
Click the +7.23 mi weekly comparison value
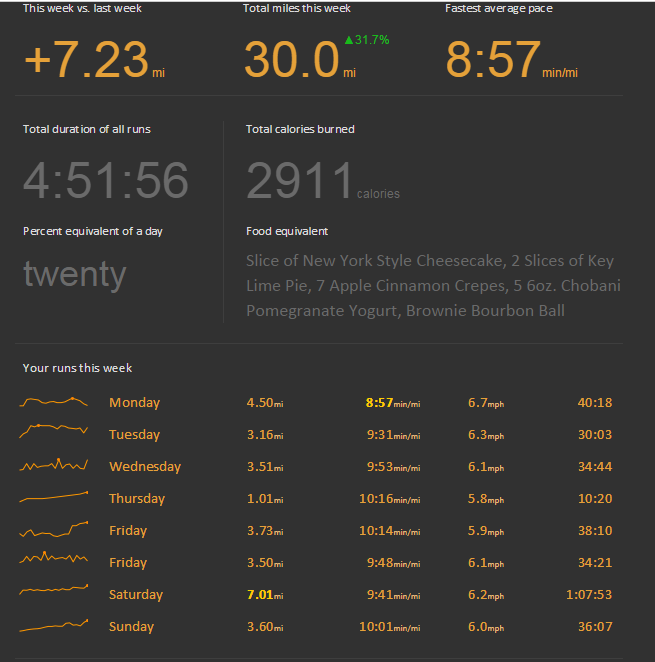click(85, 60)
